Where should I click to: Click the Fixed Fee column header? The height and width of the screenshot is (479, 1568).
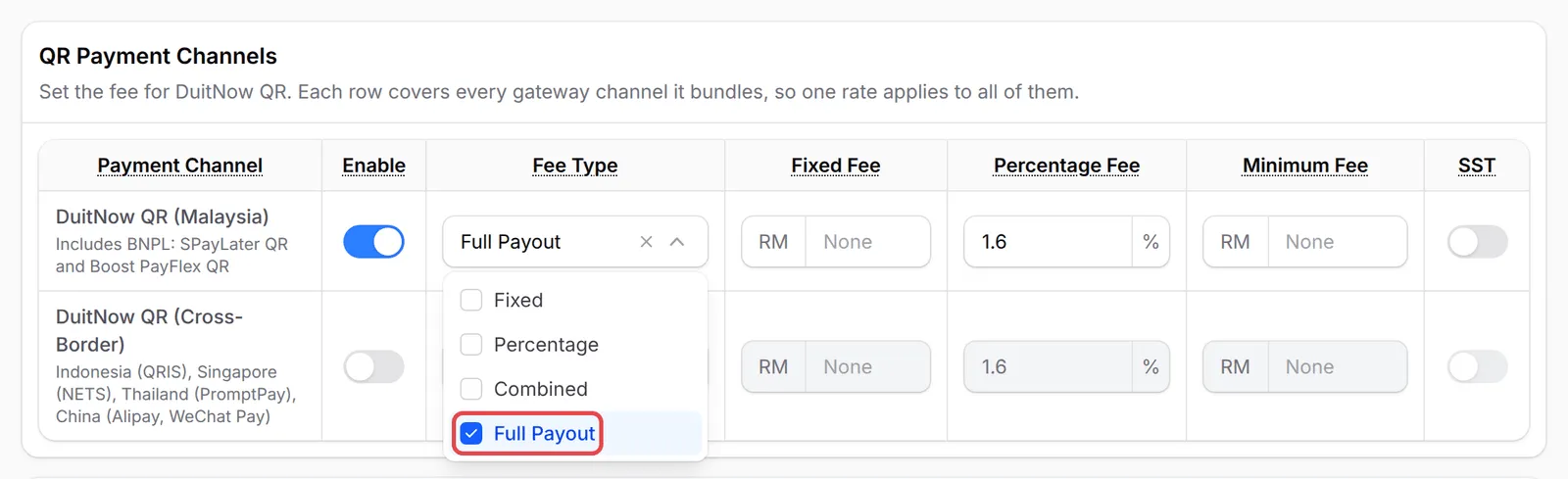836,166
